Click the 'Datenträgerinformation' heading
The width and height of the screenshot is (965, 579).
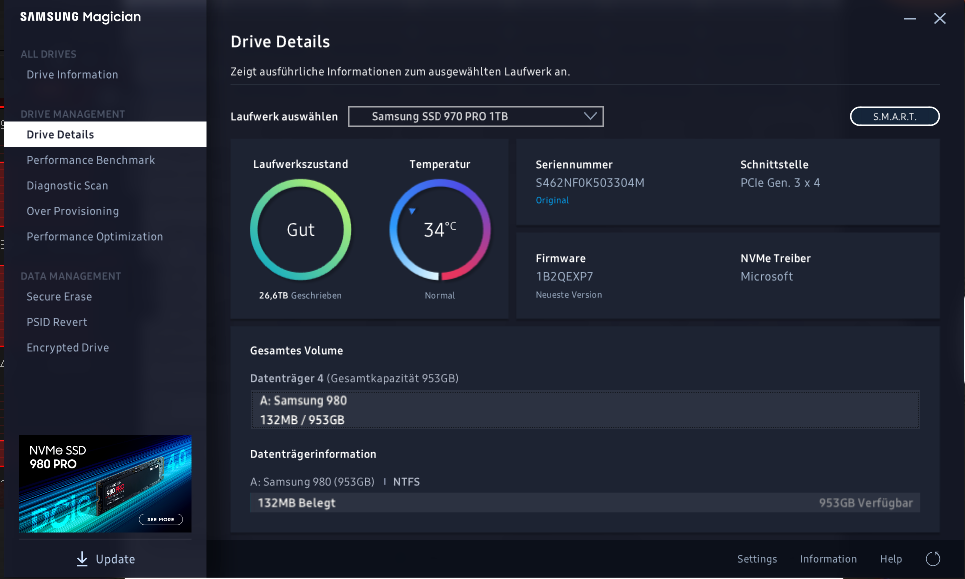[x=313, y=454]
